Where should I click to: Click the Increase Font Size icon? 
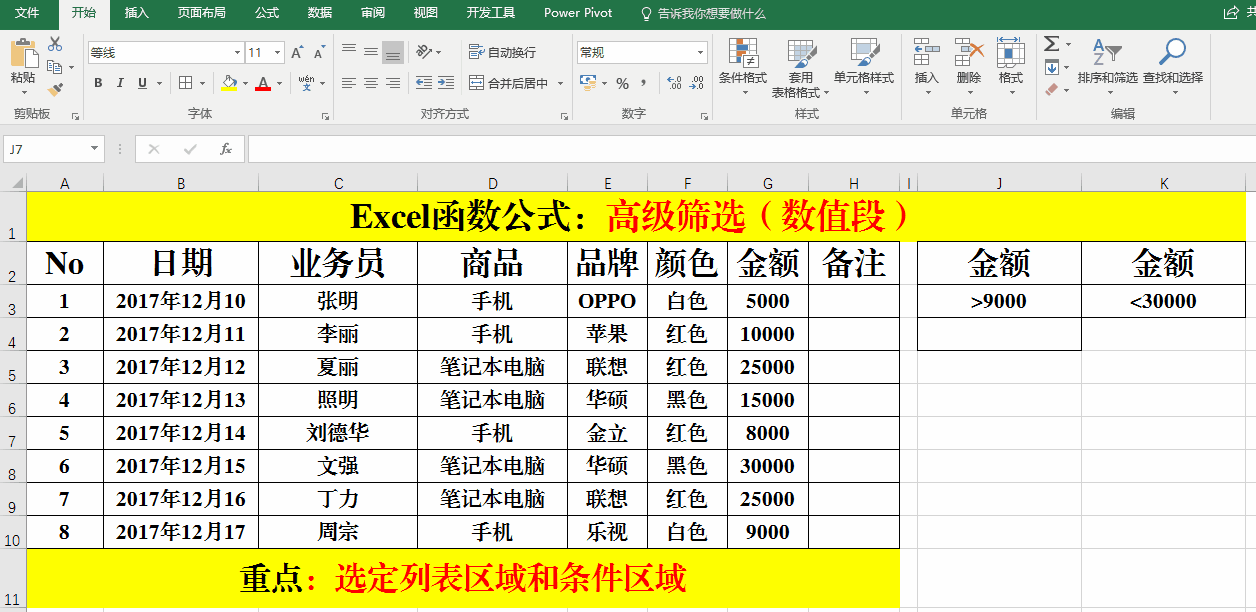pyautogui.click(x=299, y=53)
